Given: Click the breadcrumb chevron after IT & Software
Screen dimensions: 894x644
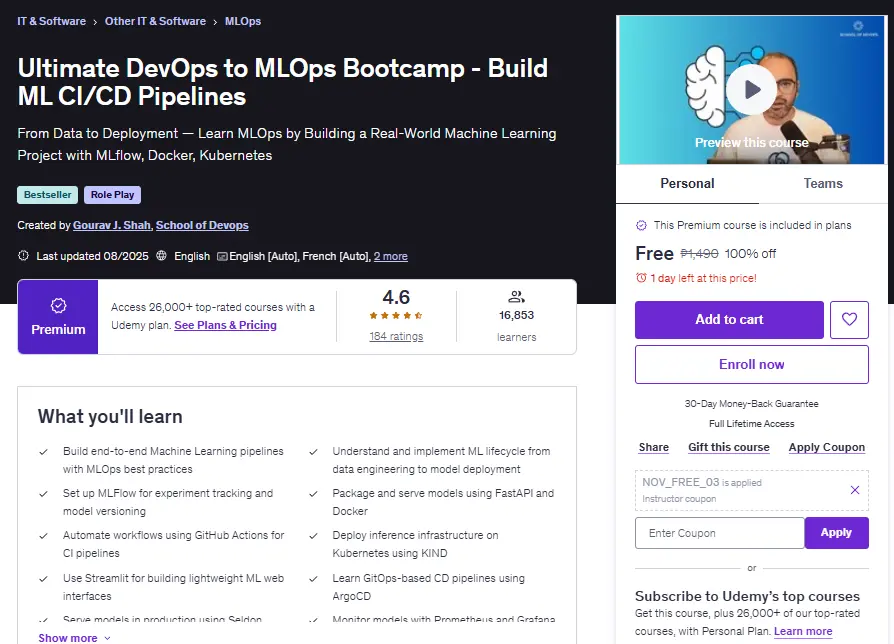Looking at the screenshot, I should (x=95, y=22).
